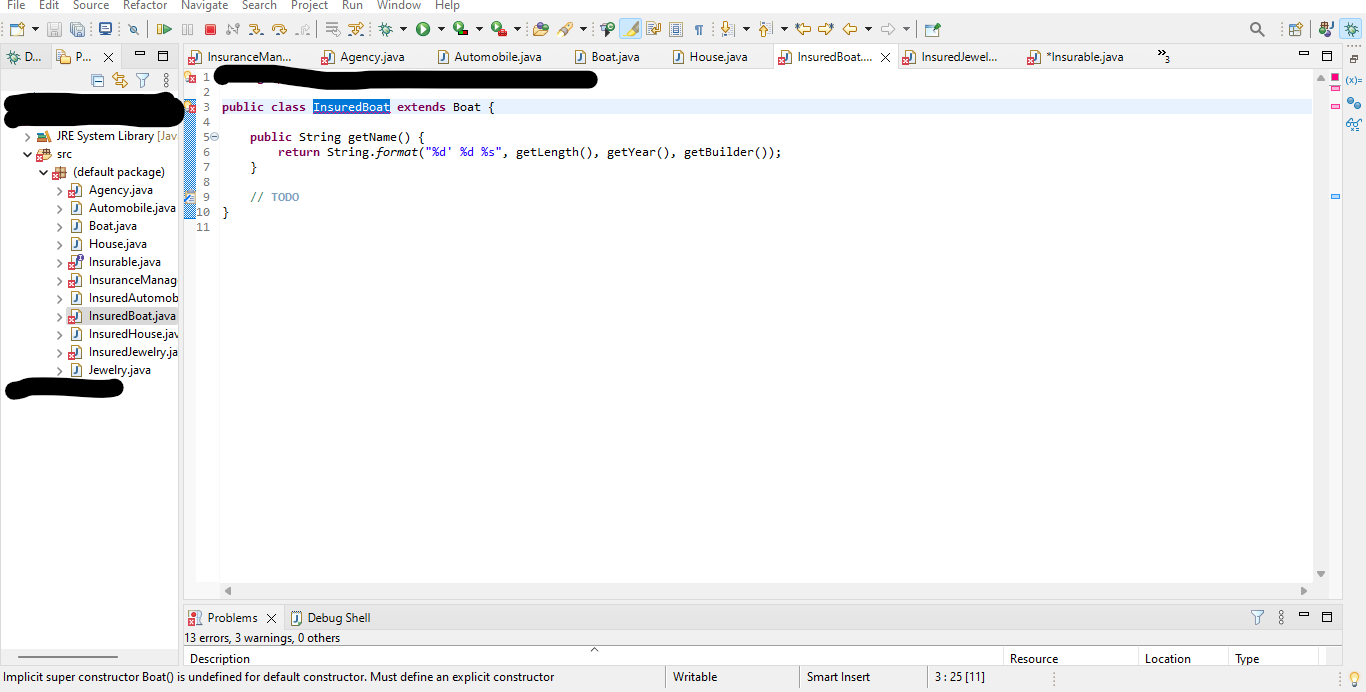Select the implicit super constructor error entry

pyautogui.click(x=280, y=677)
